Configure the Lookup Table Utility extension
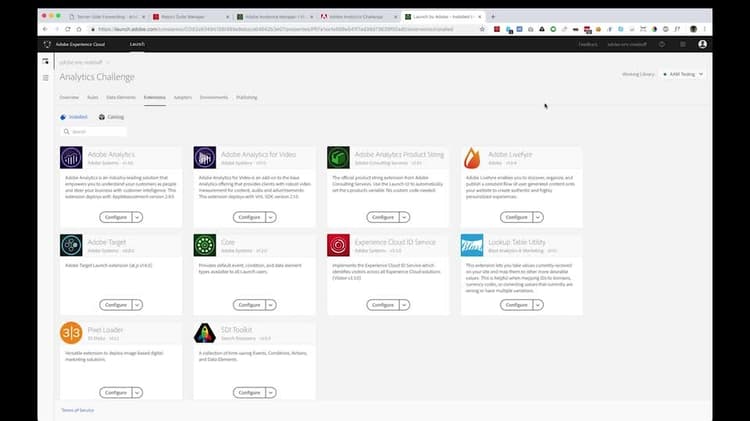Screen dimensions: 750x421 coord(517,305)
